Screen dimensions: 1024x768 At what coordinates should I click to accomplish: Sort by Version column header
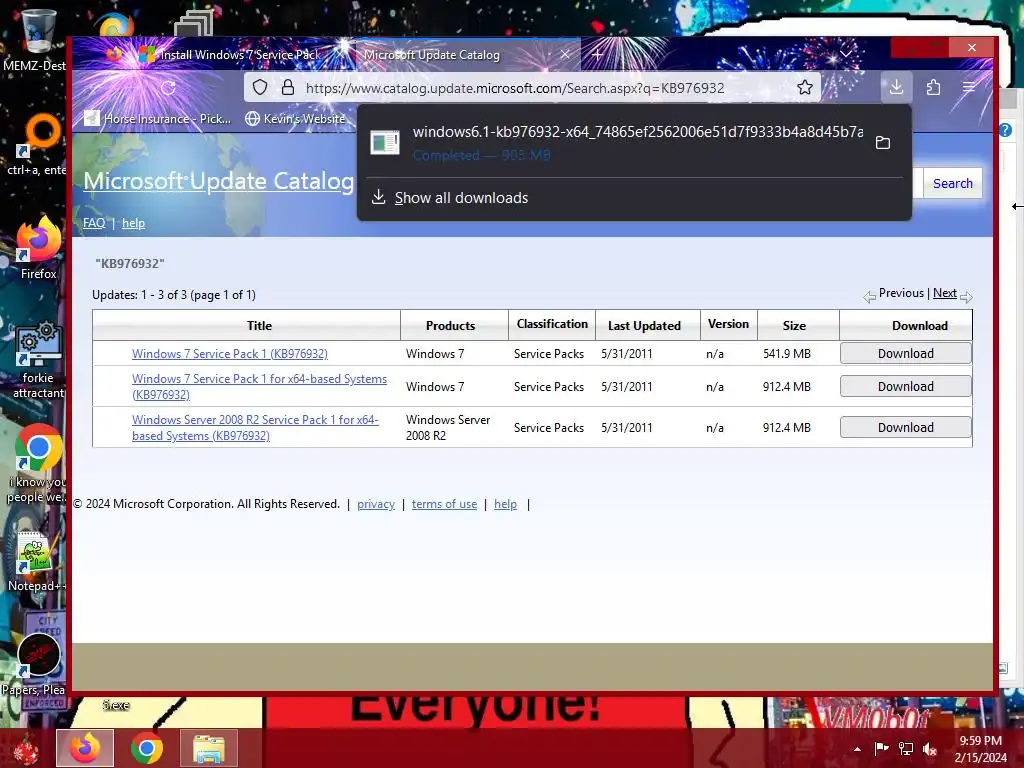click(x=728, y=324)
